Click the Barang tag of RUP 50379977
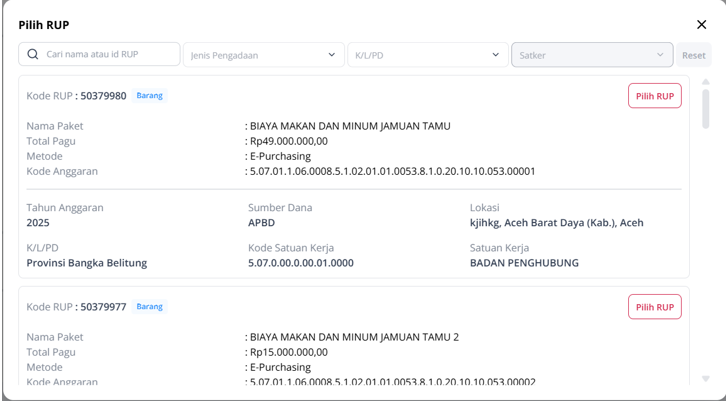Screen dimensions: 726x401 pyautogui.click(x=150, y=307)
